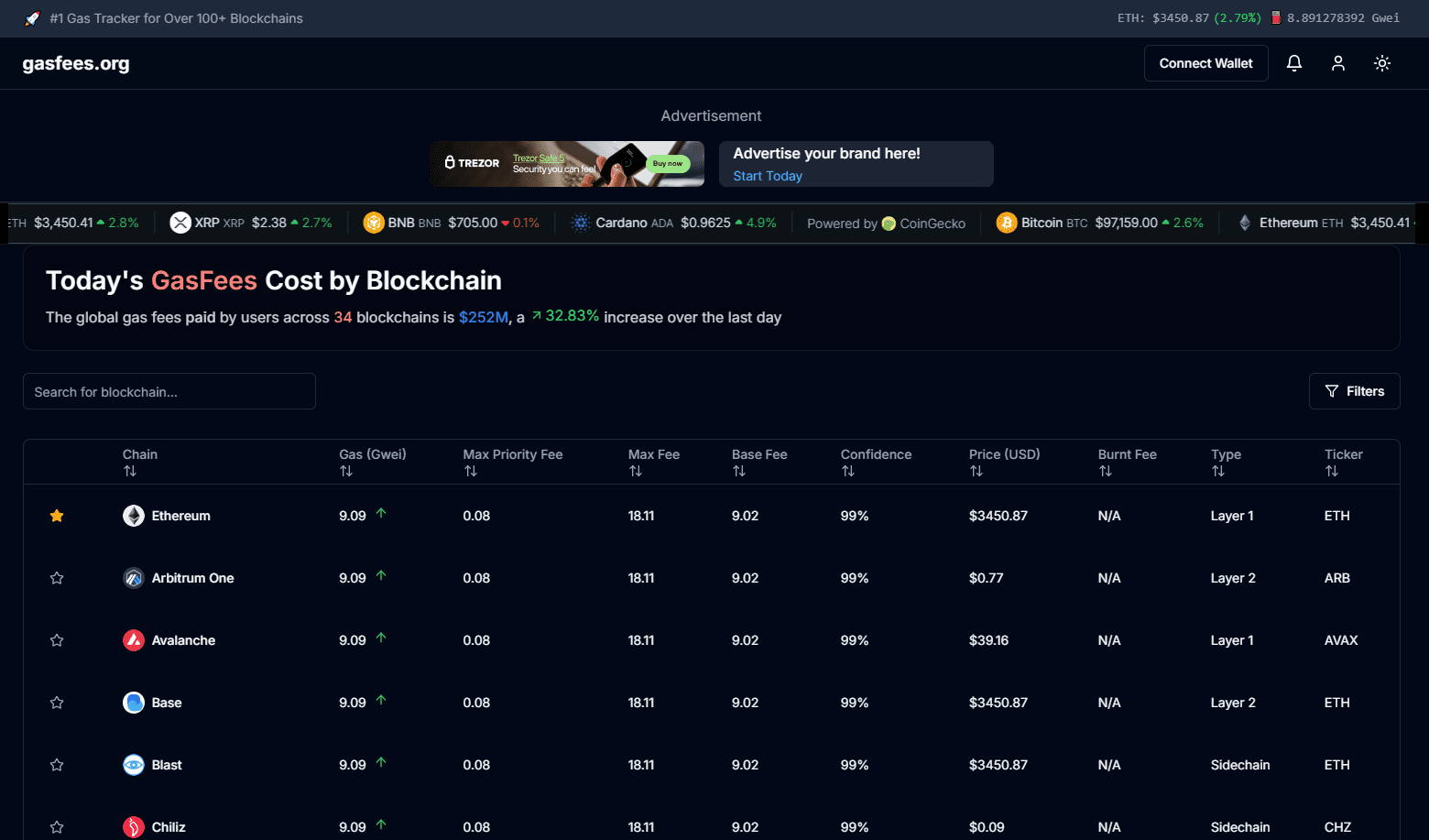The image size is (1429, 840).
Task: Sort by the Gas (Gwei) column
Action: click(x=346, y=471)
